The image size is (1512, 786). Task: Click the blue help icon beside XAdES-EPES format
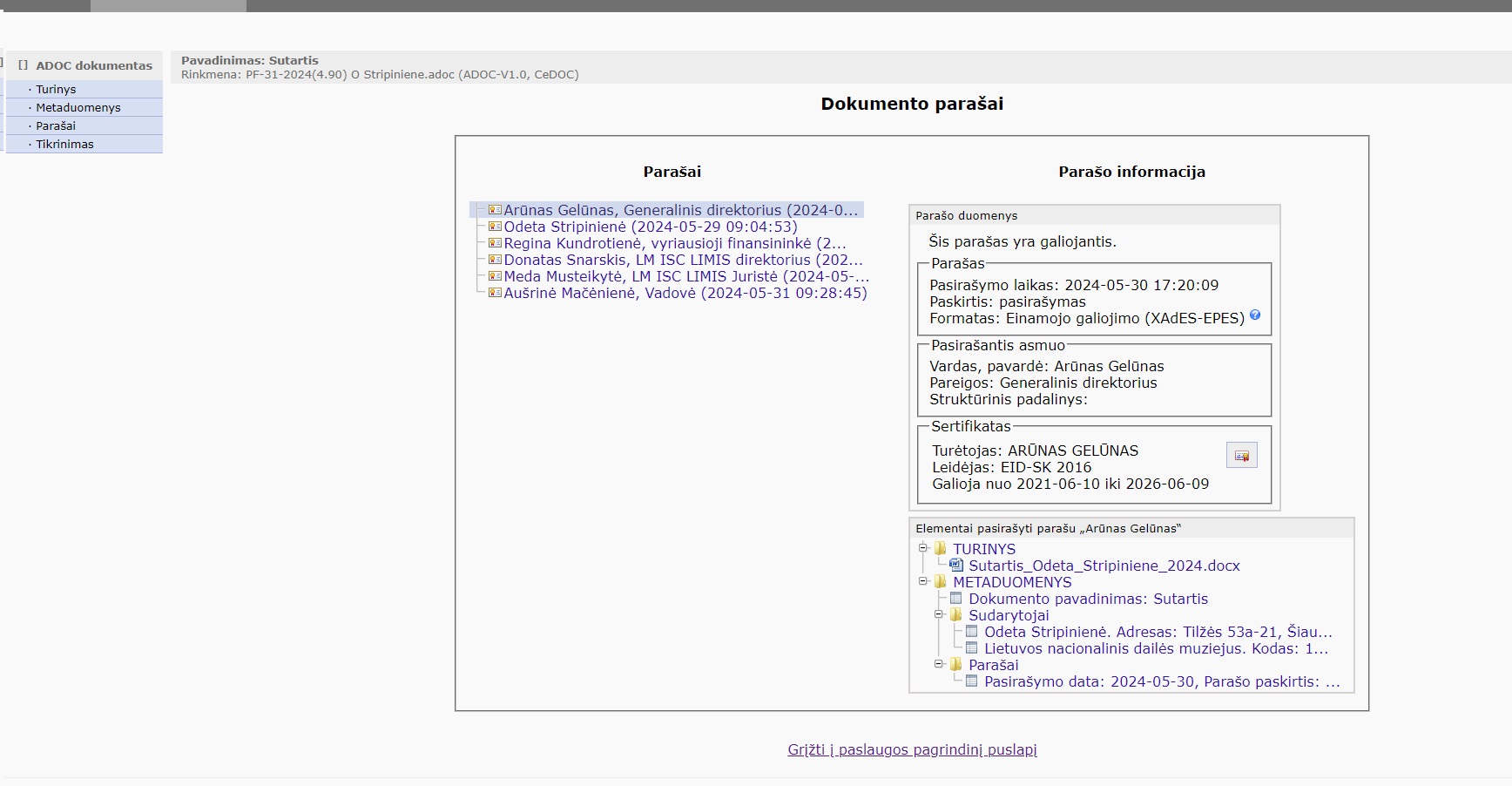pos(1255,315)
